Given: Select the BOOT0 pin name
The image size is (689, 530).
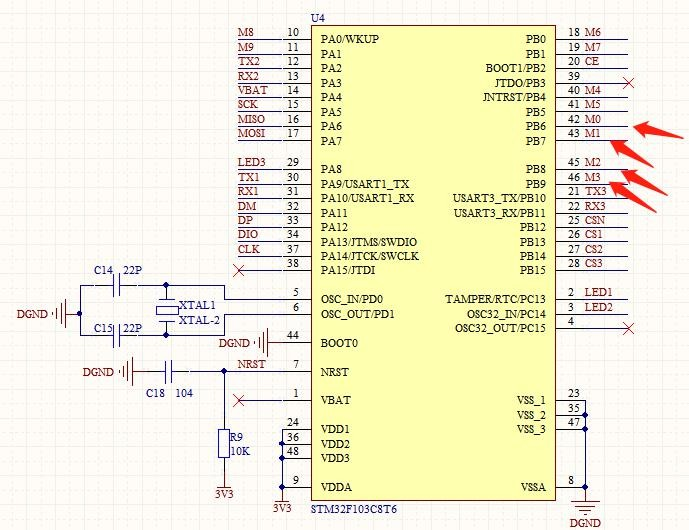Looking at the screenshot, I should [339, 343].
